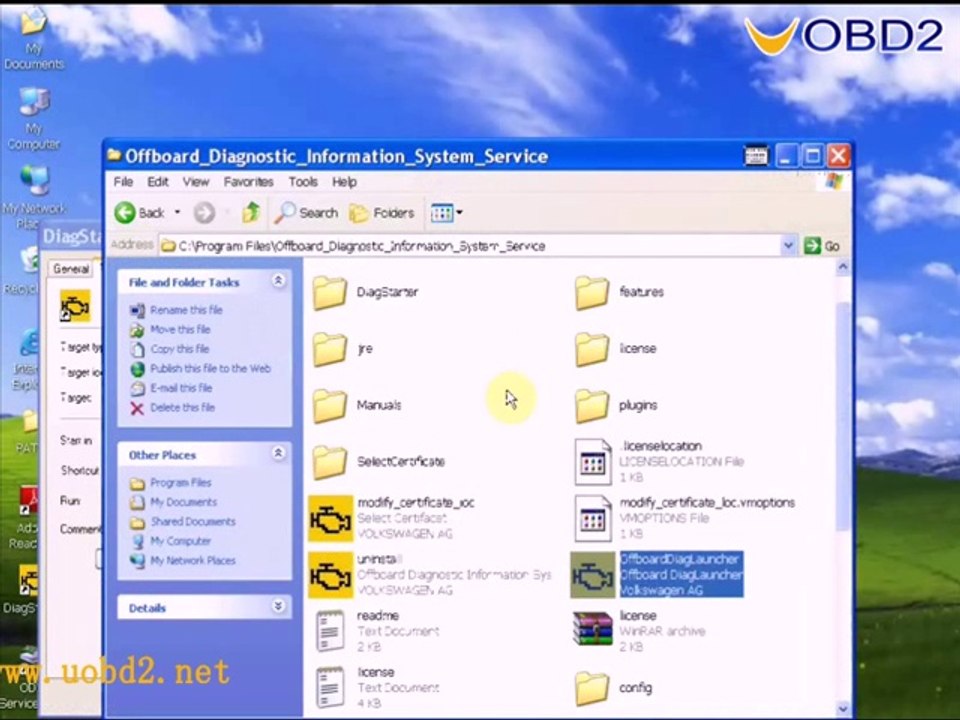Select the uninstall engine icon
Image resolution: width=960 pixels, height=720 pixels.
tap(331, 575)
